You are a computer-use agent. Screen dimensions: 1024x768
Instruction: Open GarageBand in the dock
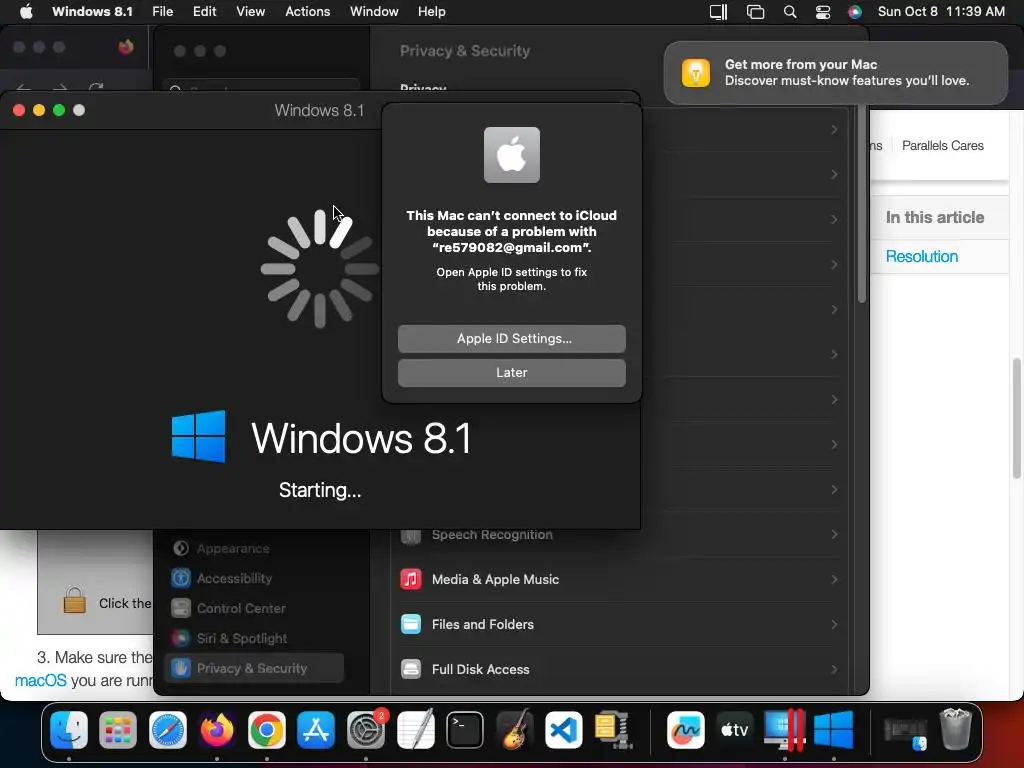514,729
